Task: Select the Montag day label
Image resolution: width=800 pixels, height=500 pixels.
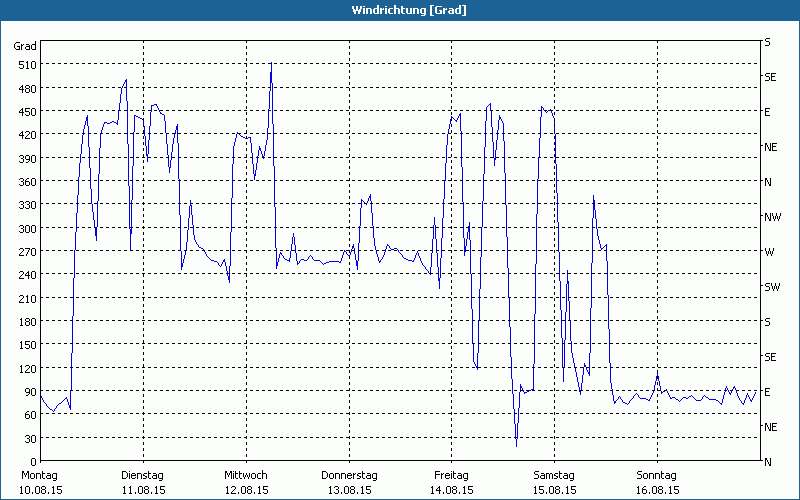Action: pyautogui.click(x=40, y=475)
